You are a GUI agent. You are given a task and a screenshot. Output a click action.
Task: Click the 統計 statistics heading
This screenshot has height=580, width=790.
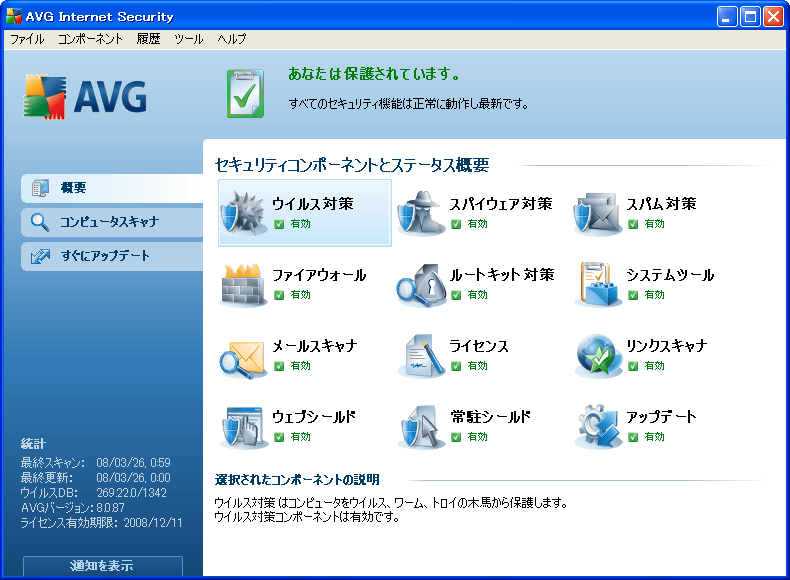pyautogui.click(x=33, y=444)
